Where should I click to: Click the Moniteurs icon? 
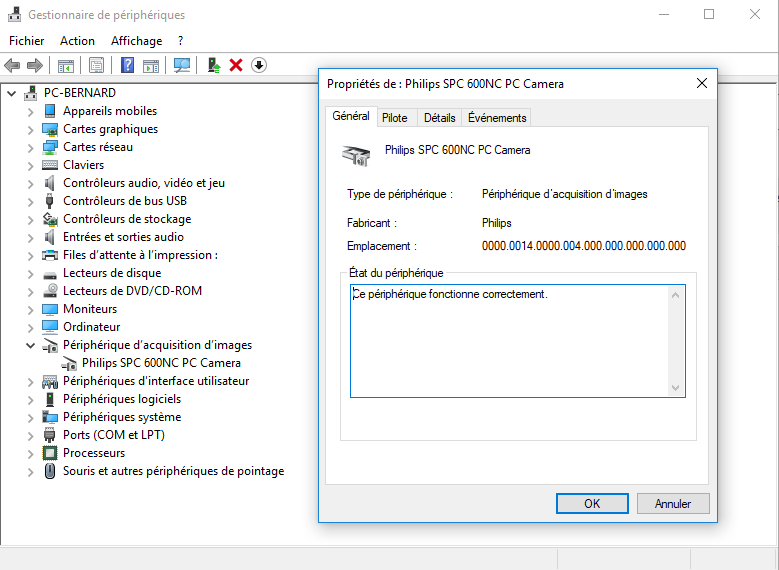tap(50, 309)
